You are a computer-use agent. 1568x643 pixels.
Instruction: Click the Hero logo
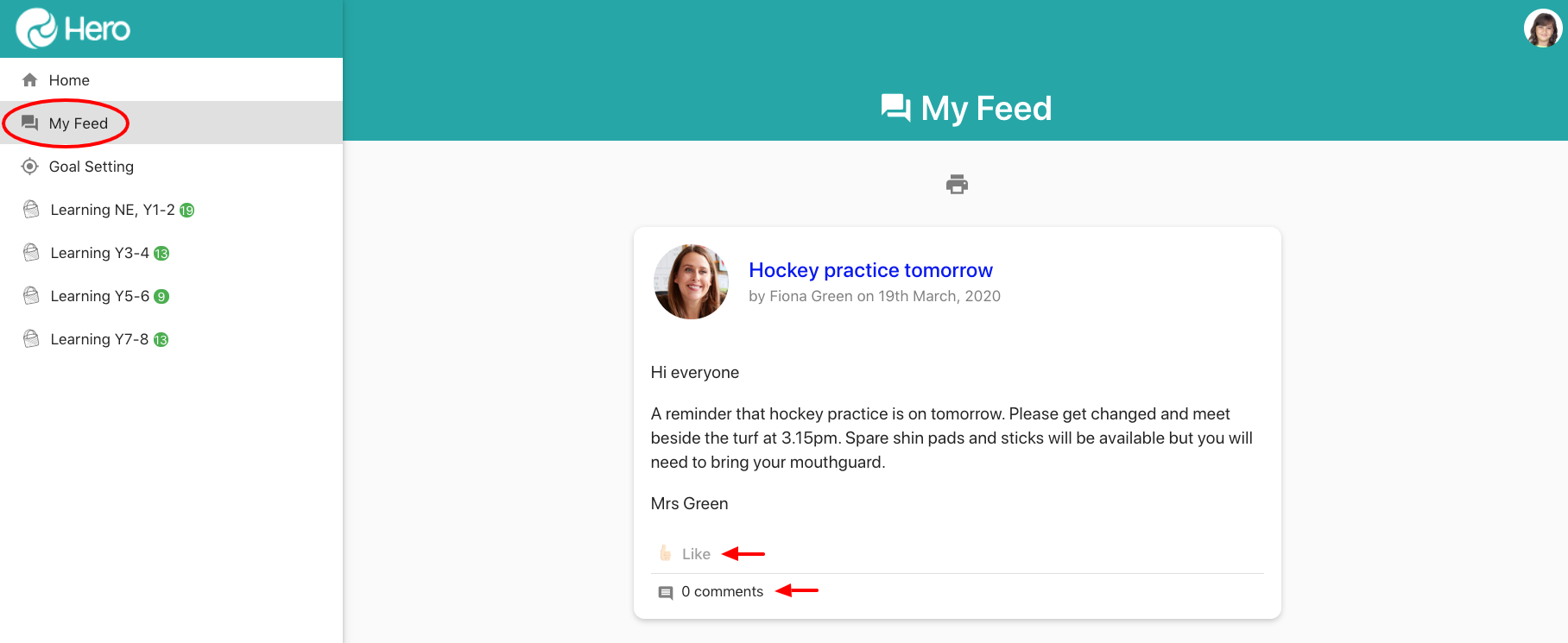(73, 28)
